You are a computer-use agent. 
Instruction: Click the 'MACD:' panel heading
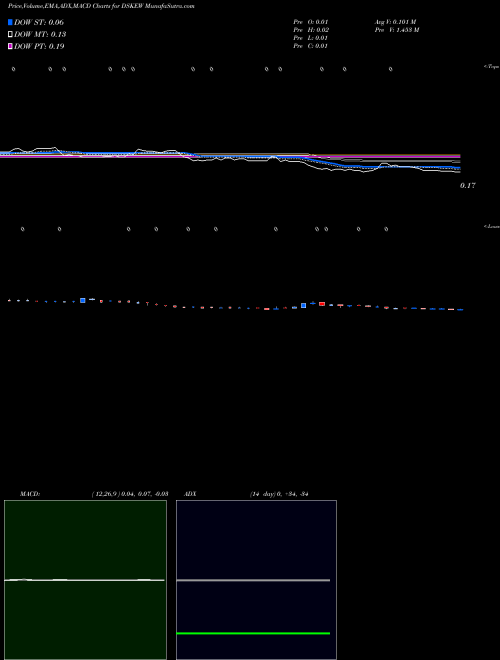[x=30, y=494]
